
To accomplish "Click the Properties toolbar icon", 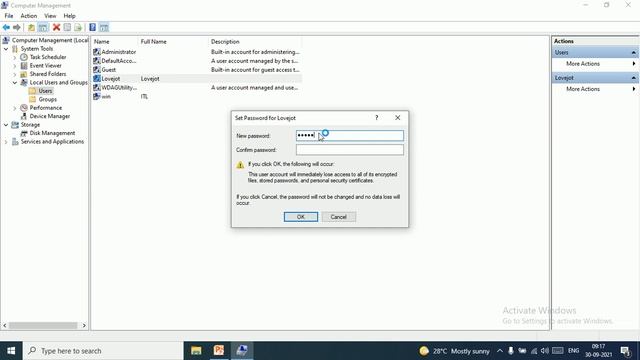I will point(67,27).
